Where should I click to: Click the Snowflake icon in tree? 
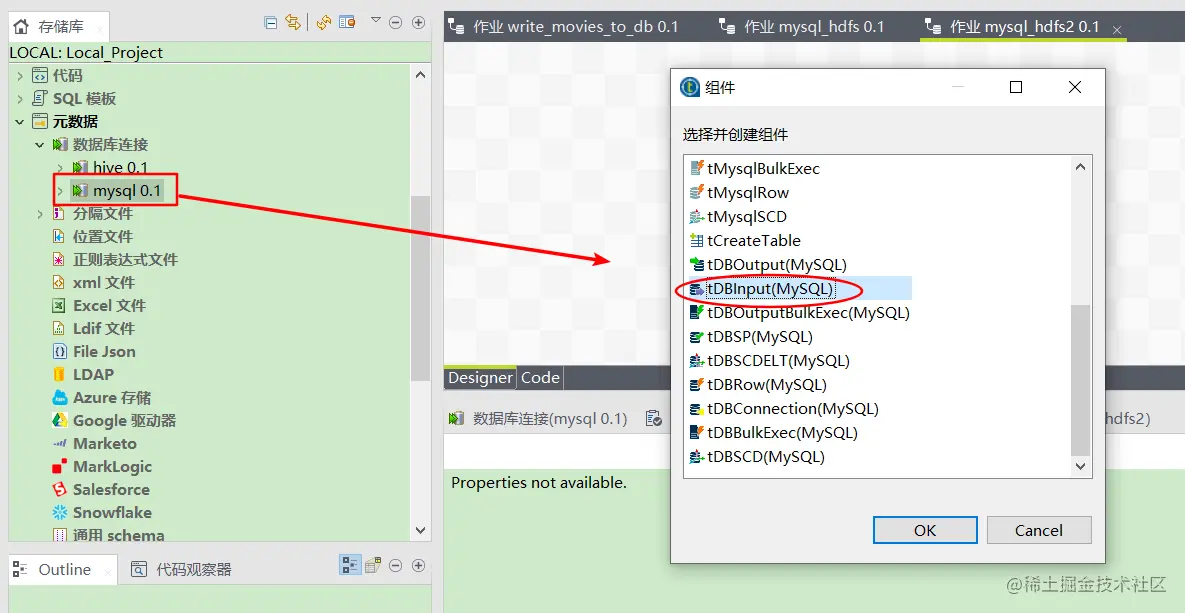point(59,512)
